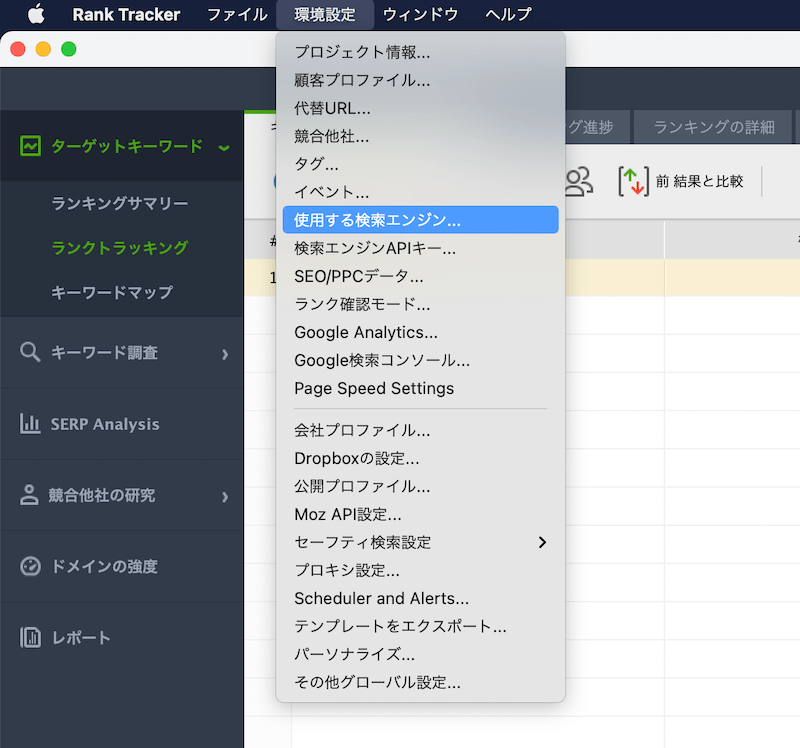Click the users group icon in toolbar
The image size is (800, 748).
pos(579,182)
